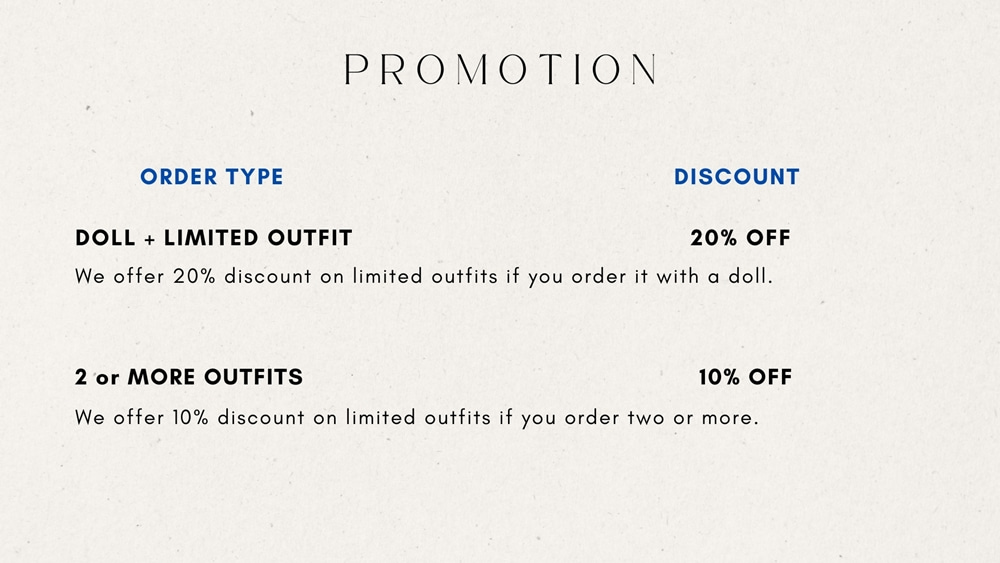Click the first letter P of PROMOTION
This screenshot has height=563, width=1000.
357,69
